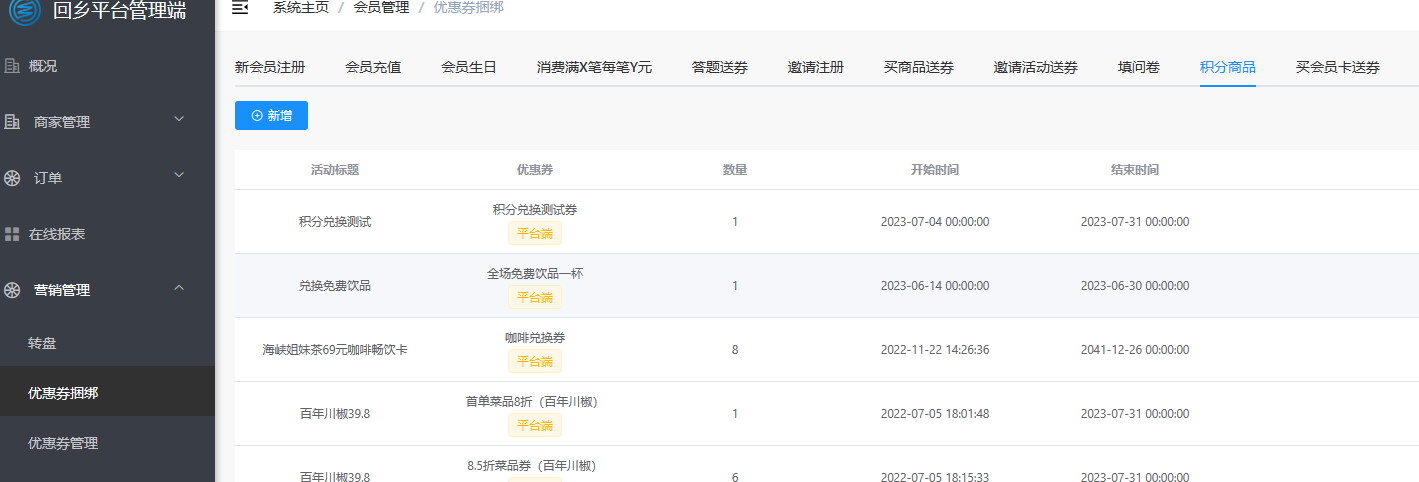Click the 商家管理 building icon
Viewport: 1419px width, 482px height.
[13, 122]
